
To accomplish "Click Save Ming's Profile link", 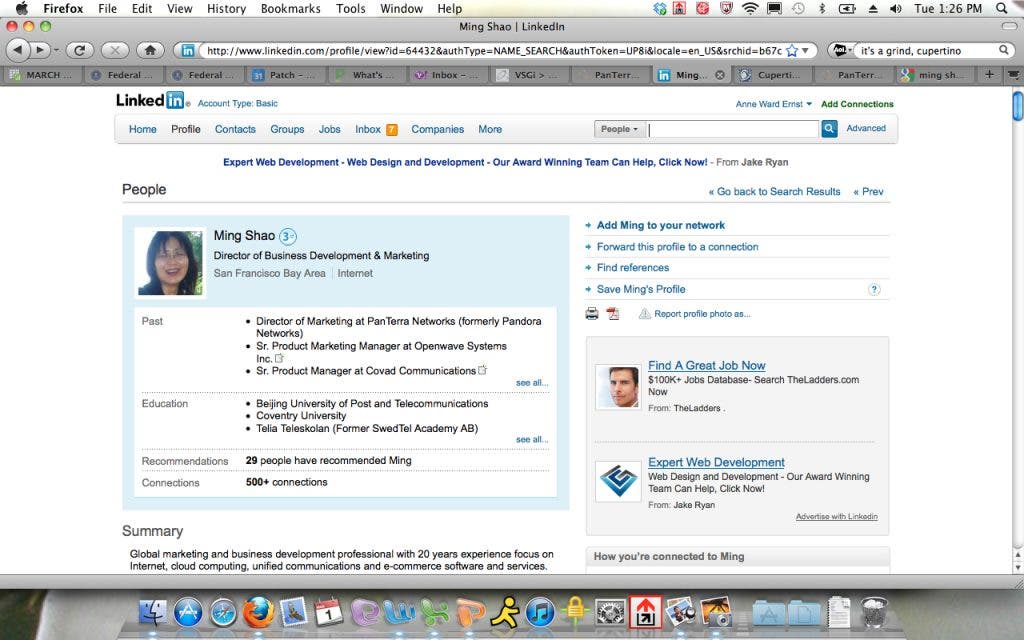I will (641, 289).
